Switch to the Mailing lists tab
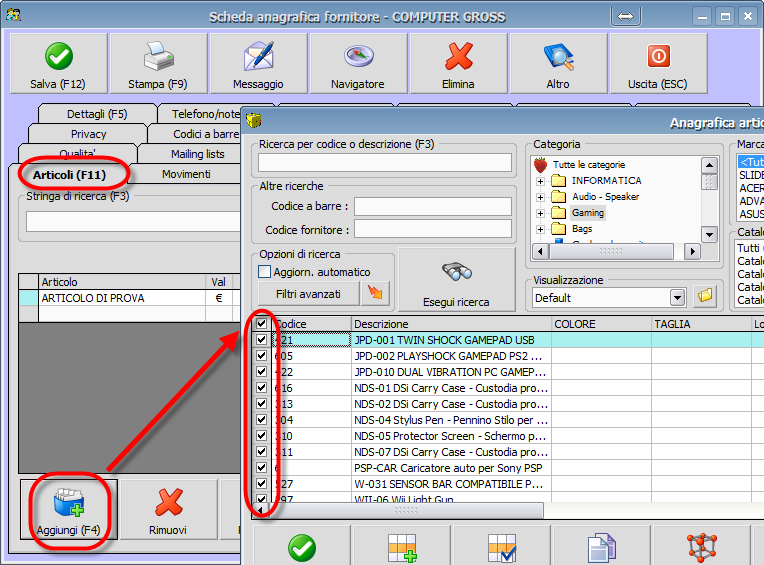 (197, 154)
